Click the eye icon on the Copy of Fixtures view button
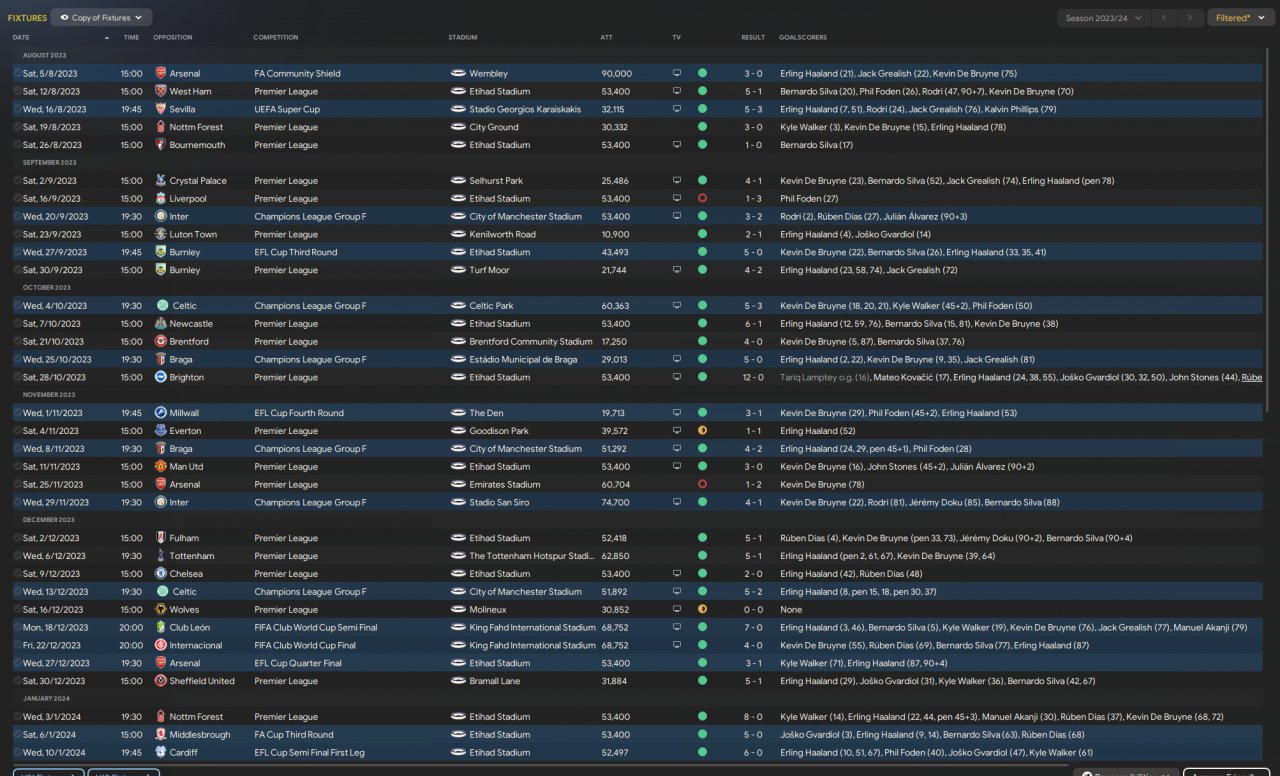Screen dimensions: 1280x776 pyautogui.click(x=66, y=17)
